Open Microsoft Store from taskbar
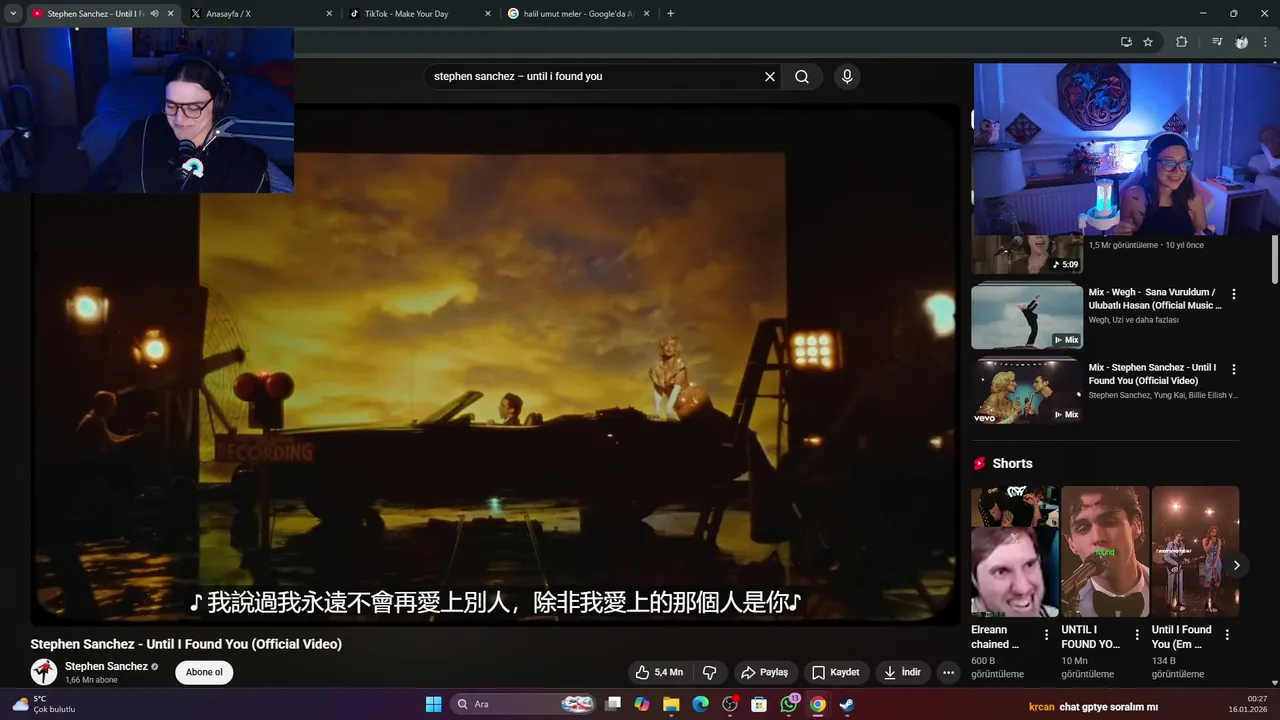This screenshot has height=720, width=1280. point(759,704)
